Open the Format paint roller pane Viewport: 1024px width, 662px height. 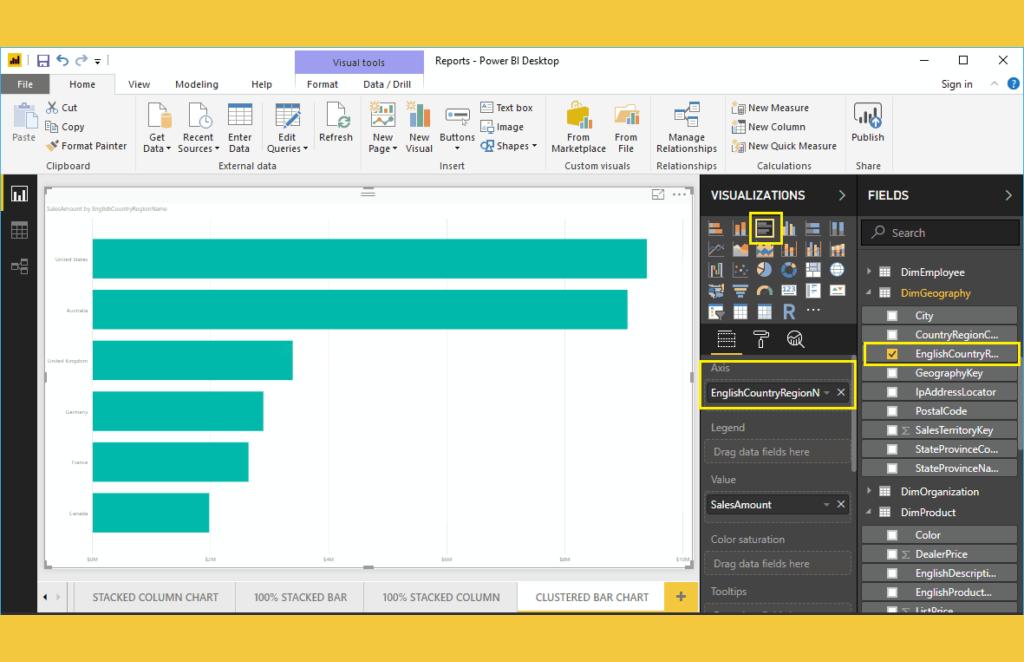[761, 337]
